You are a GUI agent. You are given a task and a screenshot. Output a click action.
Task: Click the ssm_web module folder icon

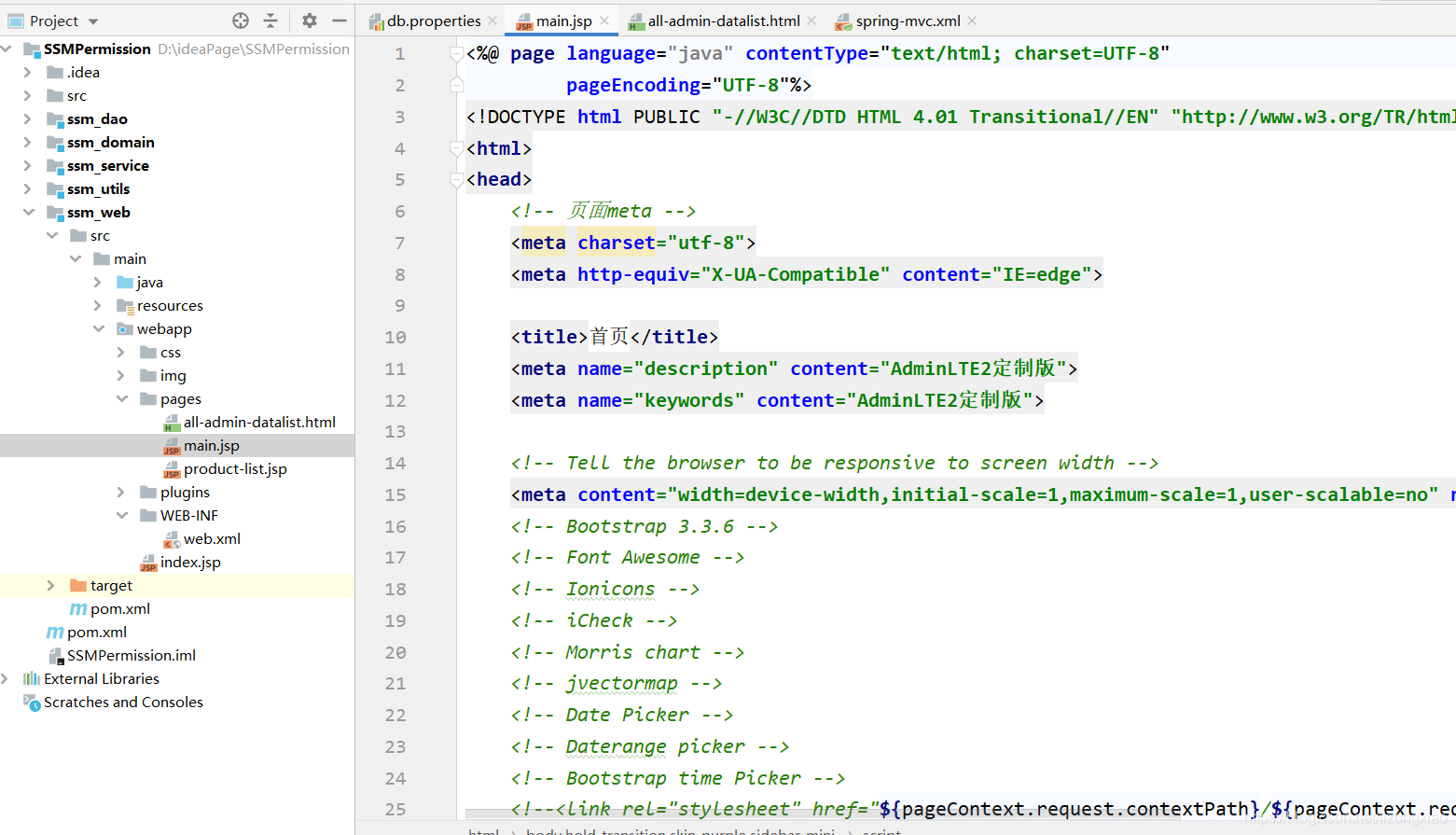55,212
